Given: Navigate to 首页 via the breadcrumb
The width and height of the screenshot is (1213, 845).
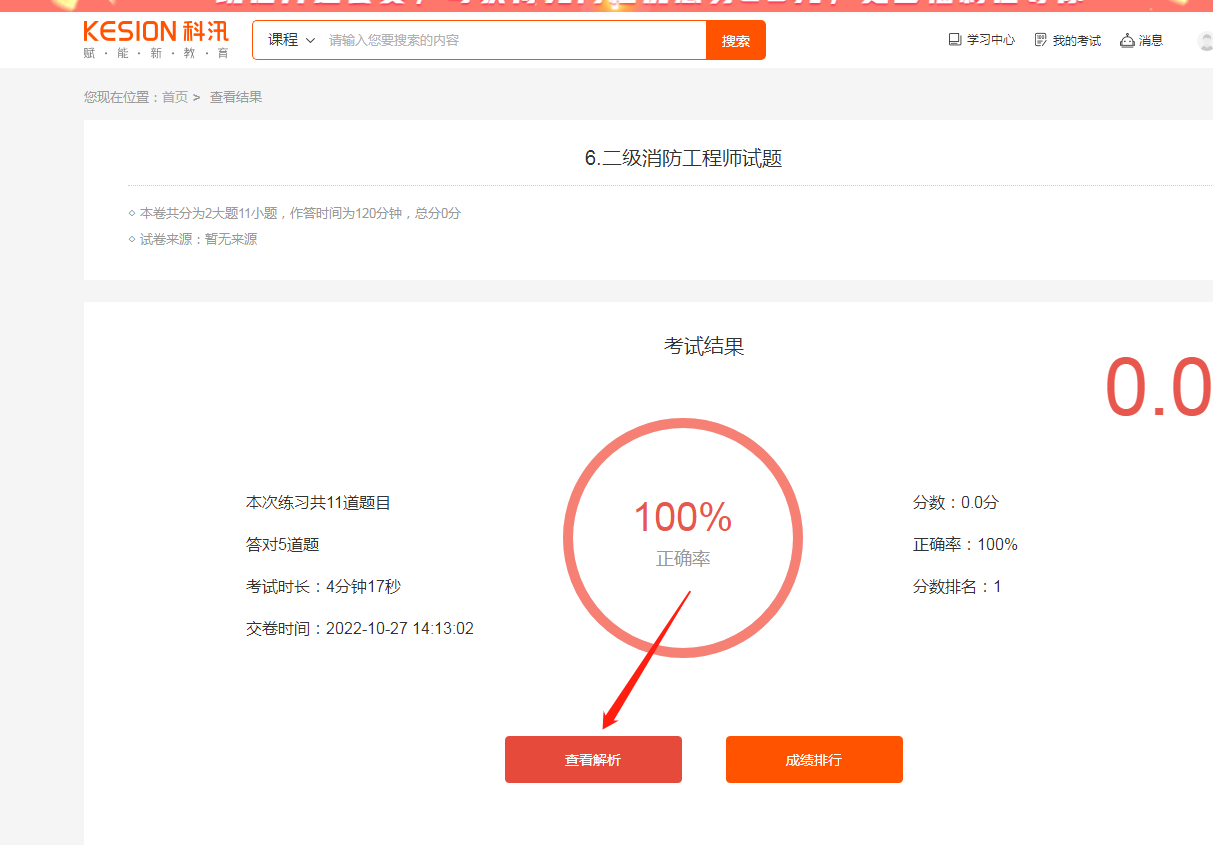Looking at the screenshot, I should click(175, 97).
